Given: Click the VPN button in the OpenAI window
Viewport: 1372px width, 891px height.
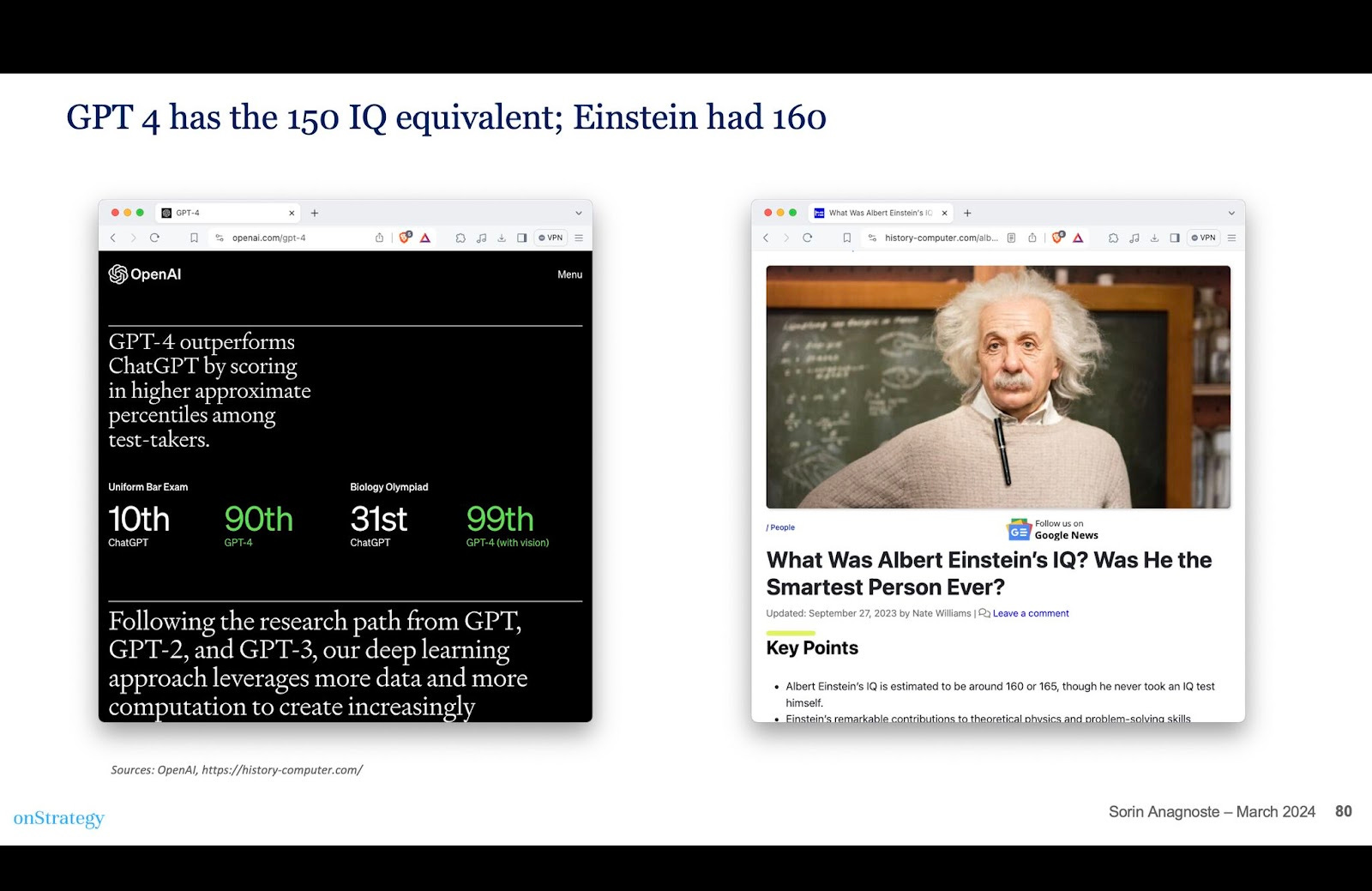Looking at the screenshot, I should click(551, 238).
